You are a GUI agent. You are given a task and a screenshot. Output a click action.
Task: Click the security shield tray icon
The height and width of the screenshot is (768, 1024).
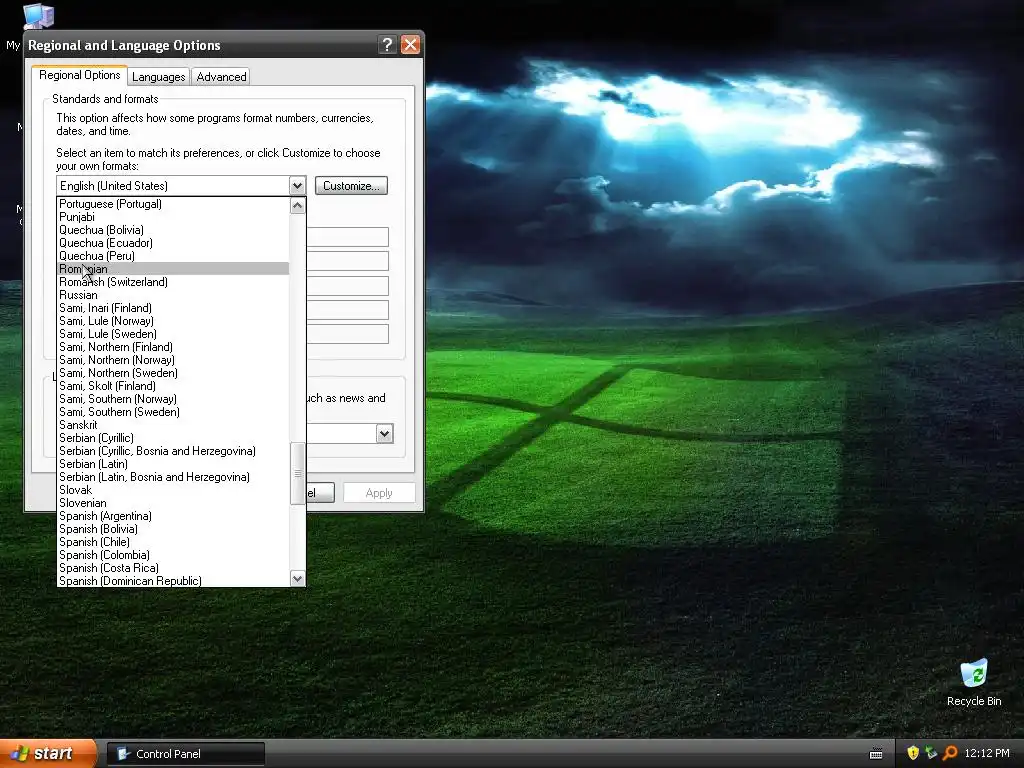click(x=913, y=753)
